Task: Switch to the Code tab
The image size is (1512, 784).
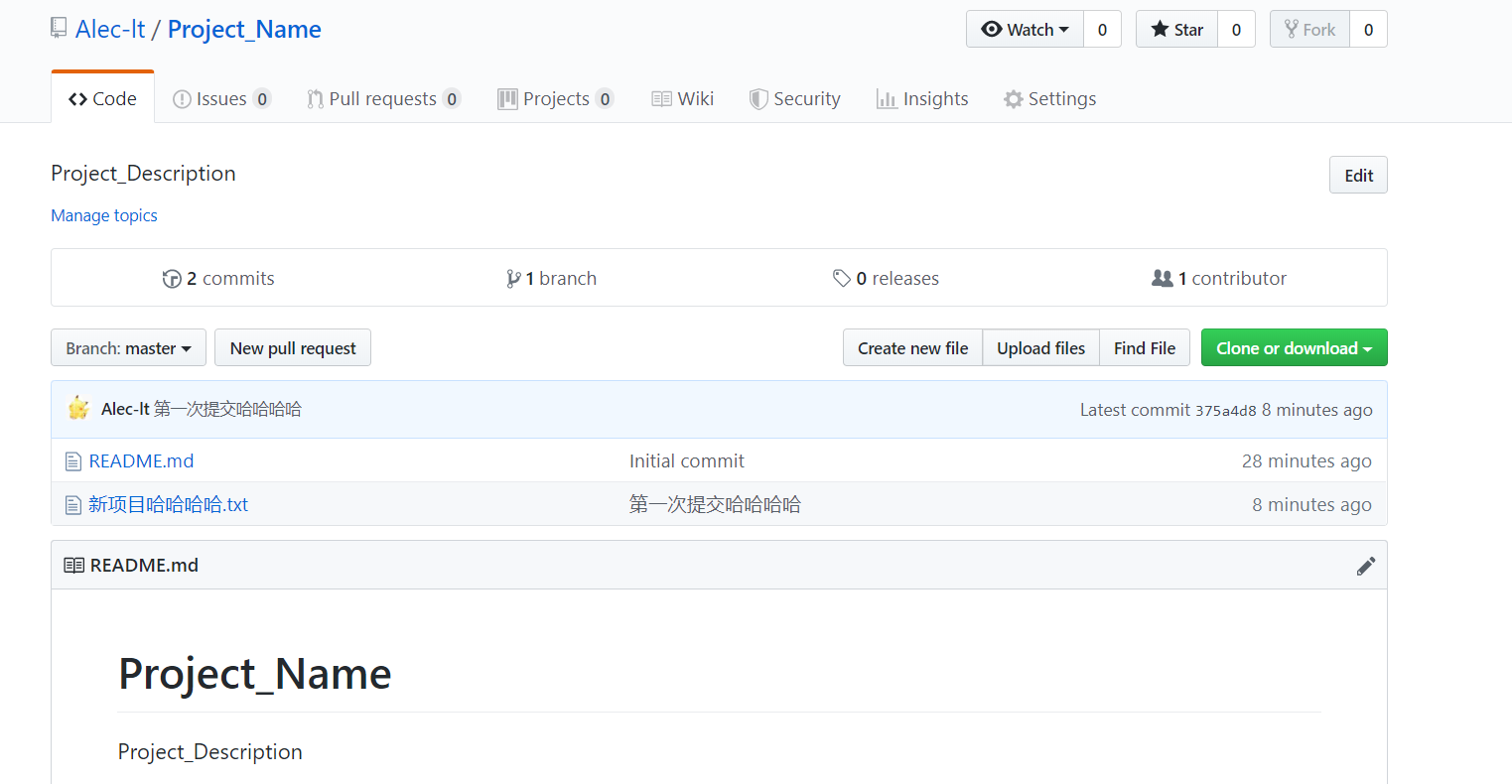Action: [x=102, y=98]
